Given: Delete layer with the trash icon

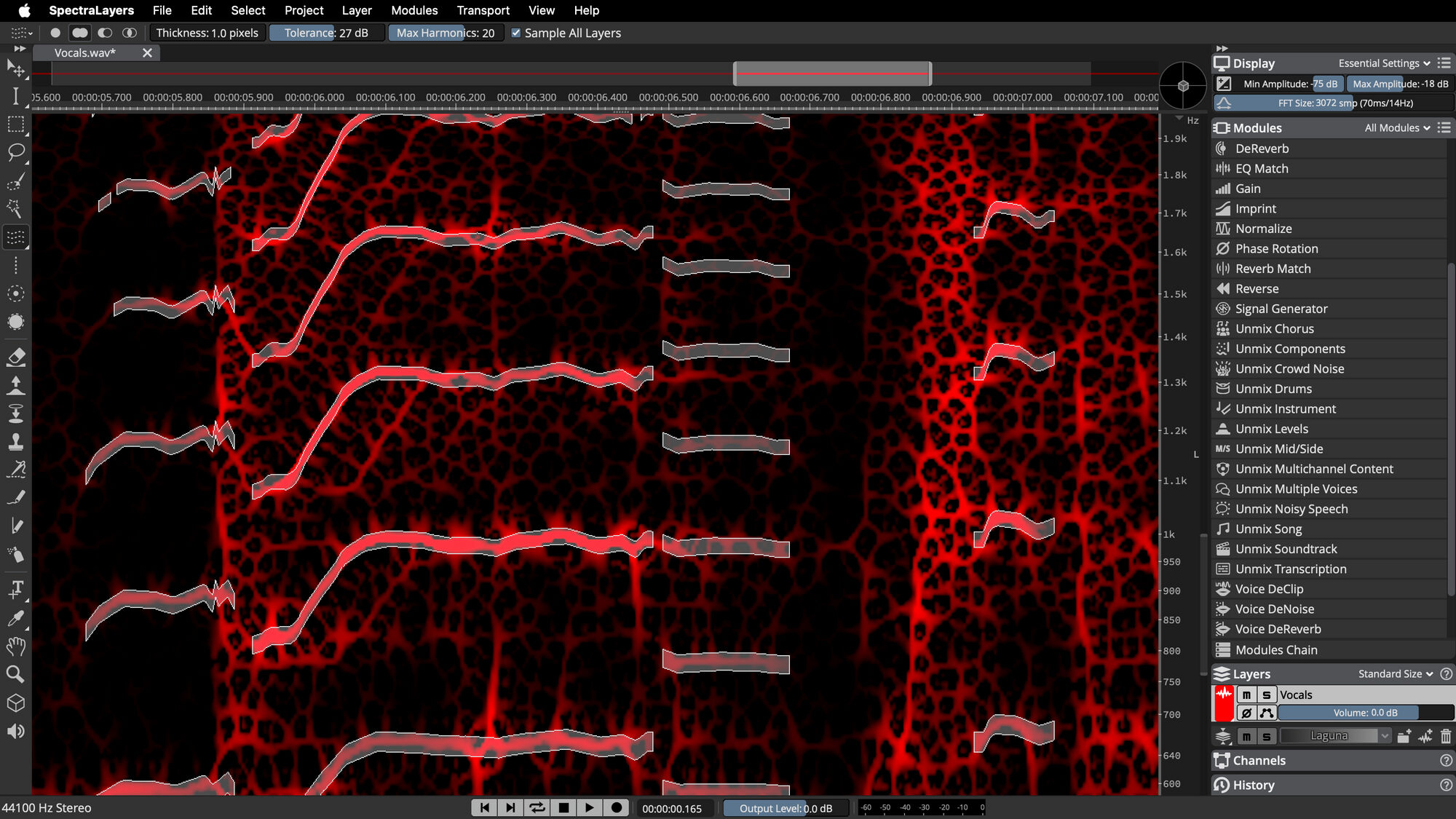Looking at the screenshot, I should 1446,736.
